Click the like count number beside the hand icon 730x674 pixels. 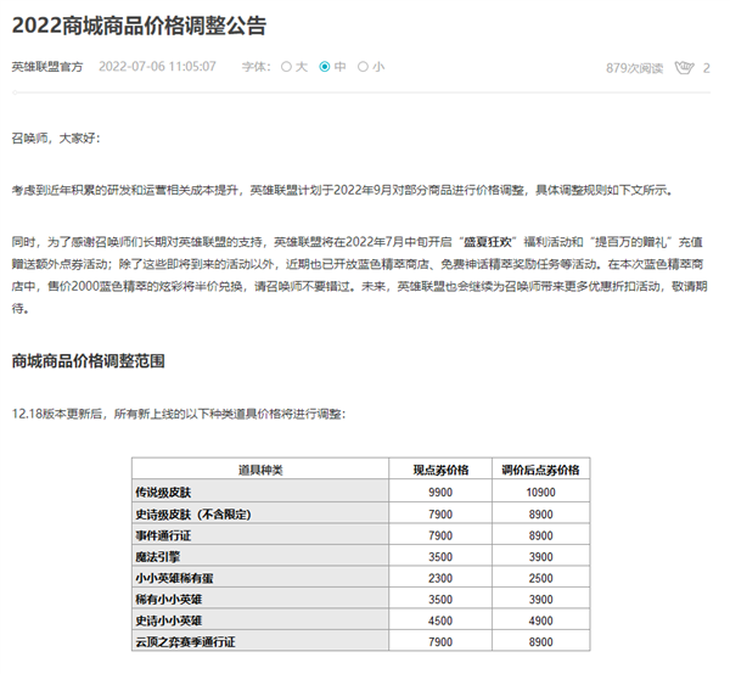coord(707,68)
